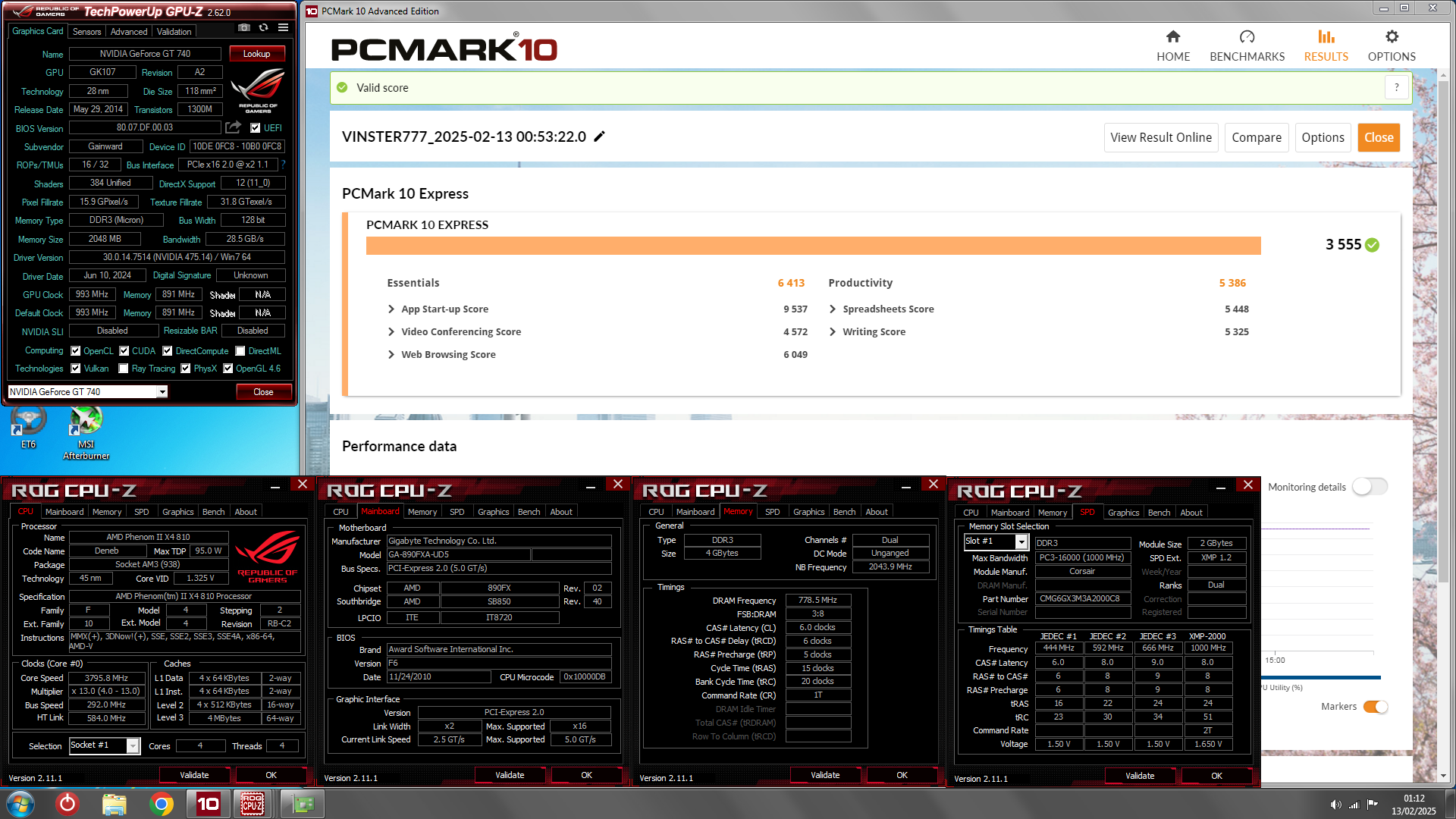Click the PCMark Compare button

coord(1257,137)
